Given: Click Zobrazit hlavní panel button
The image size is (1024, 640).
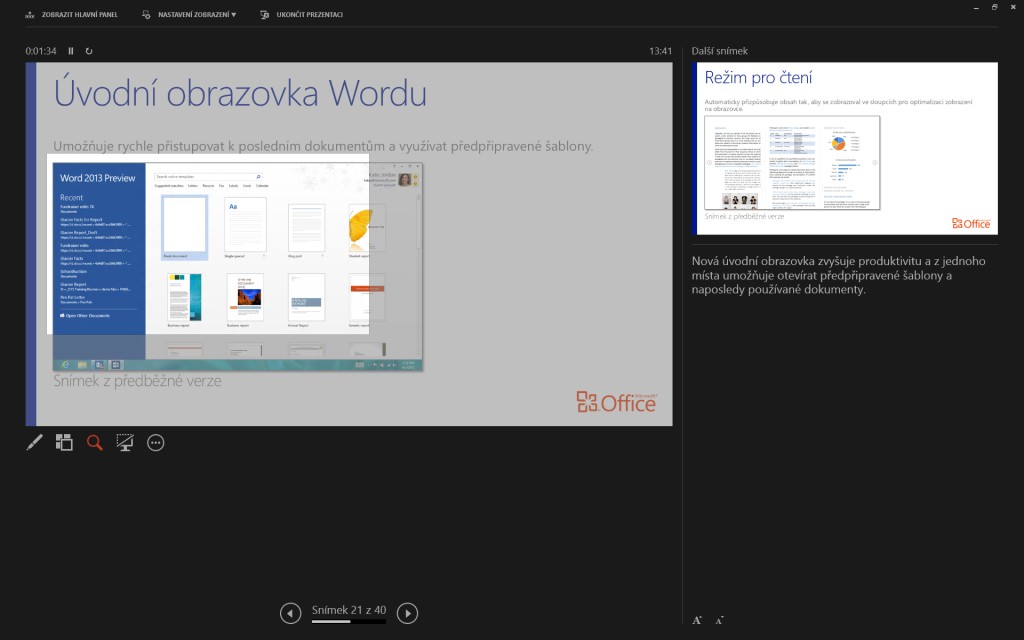Looking at the screenshot, I should (71, 14).
